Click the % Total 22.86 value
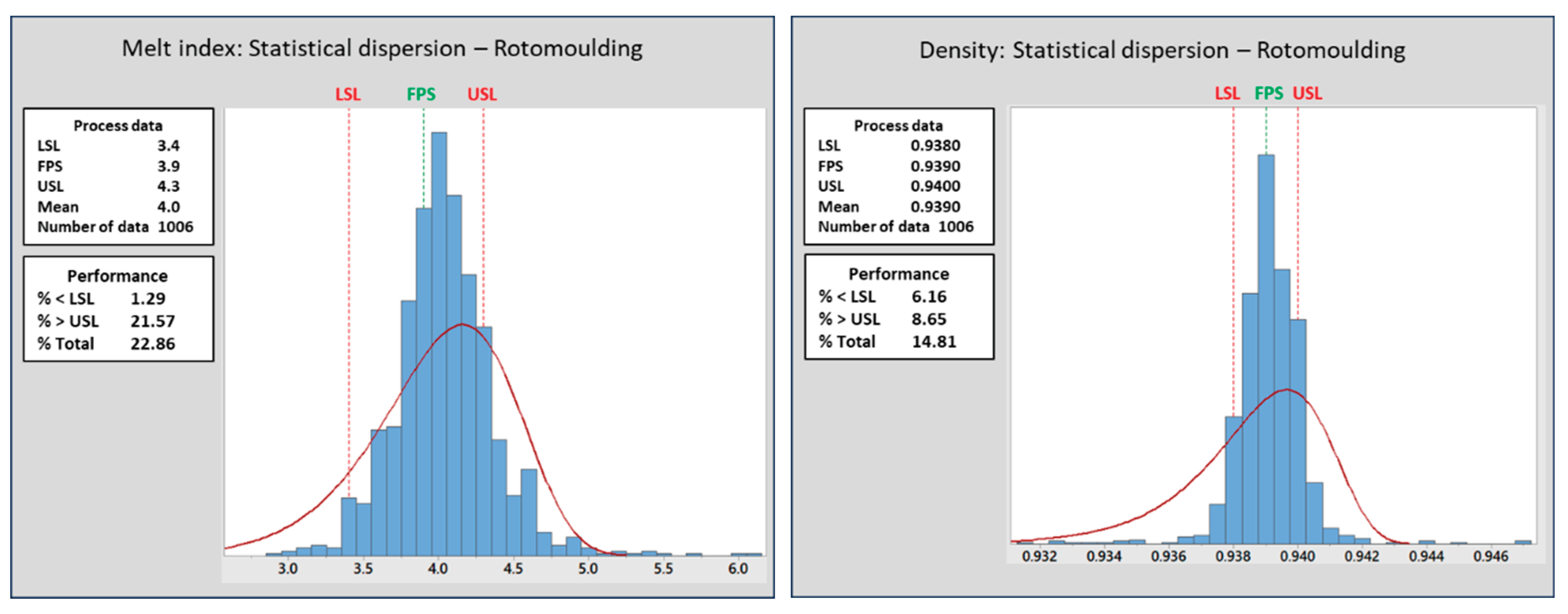 coord(152,344)
